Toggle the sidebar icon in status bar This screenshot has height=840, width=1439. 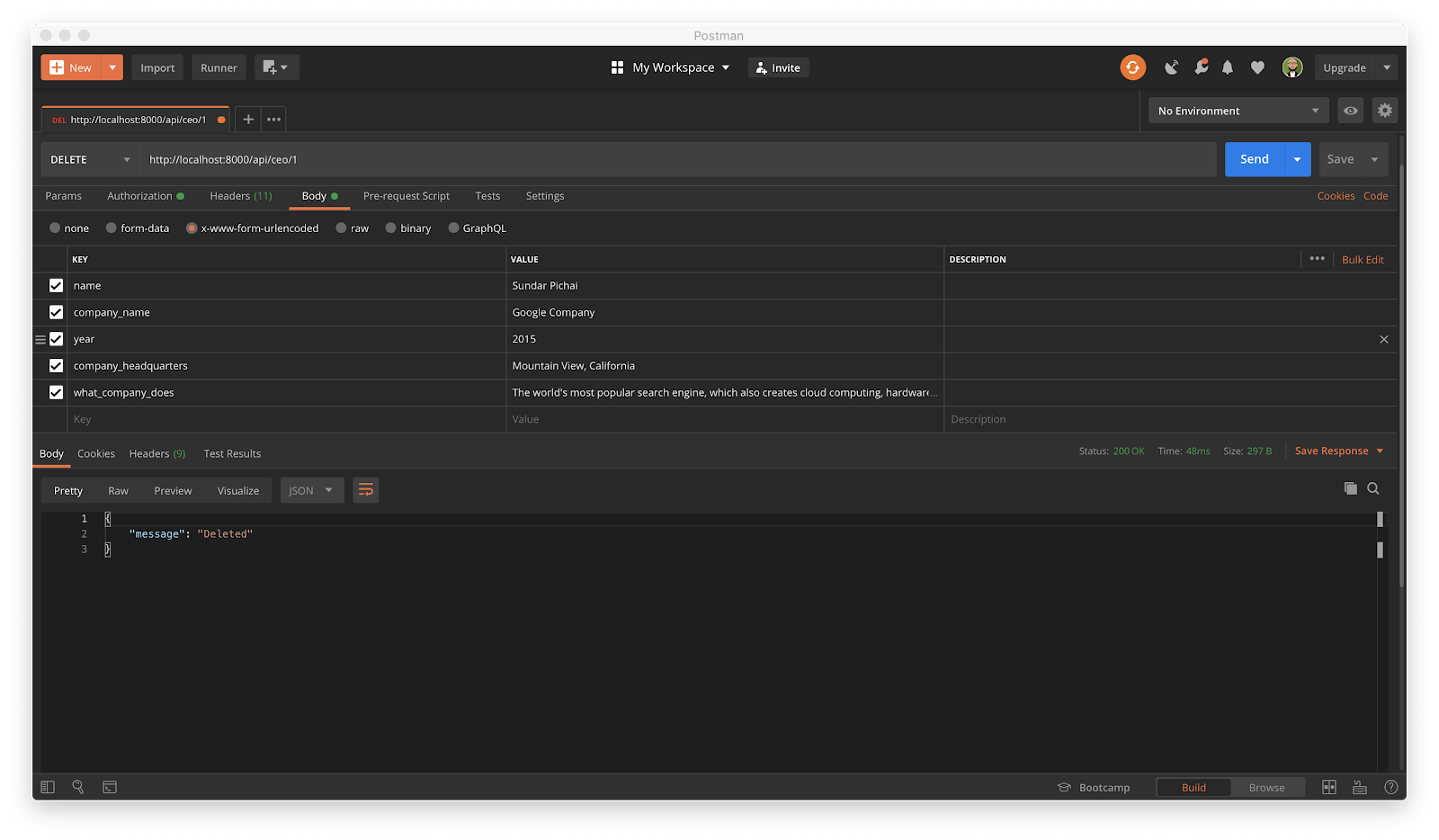point(49,787)
